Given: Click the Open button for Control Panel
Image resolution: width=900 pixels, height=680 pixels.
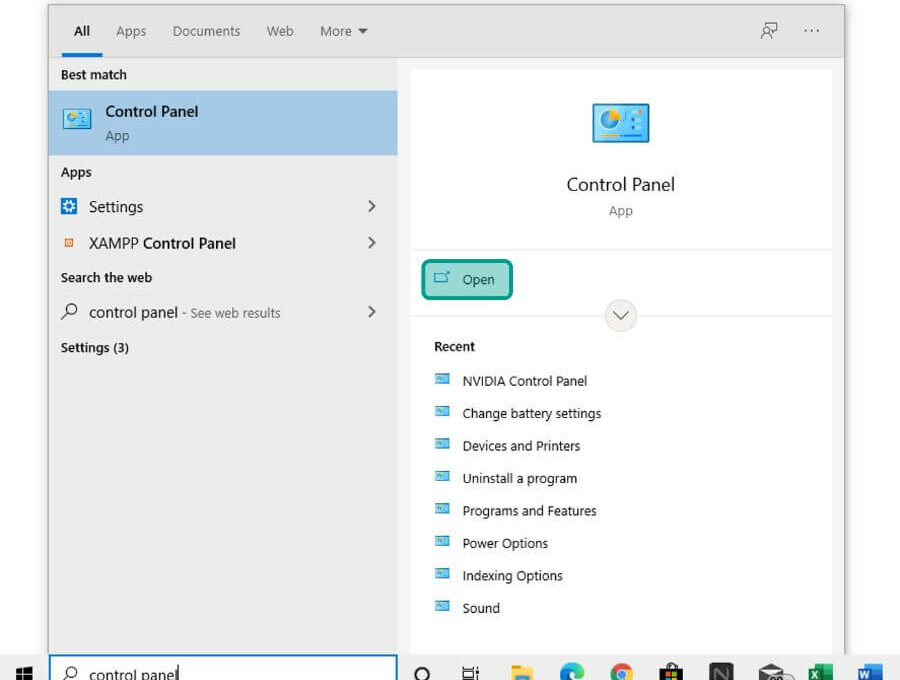Looking at the screenshot, I should point(467,279).
